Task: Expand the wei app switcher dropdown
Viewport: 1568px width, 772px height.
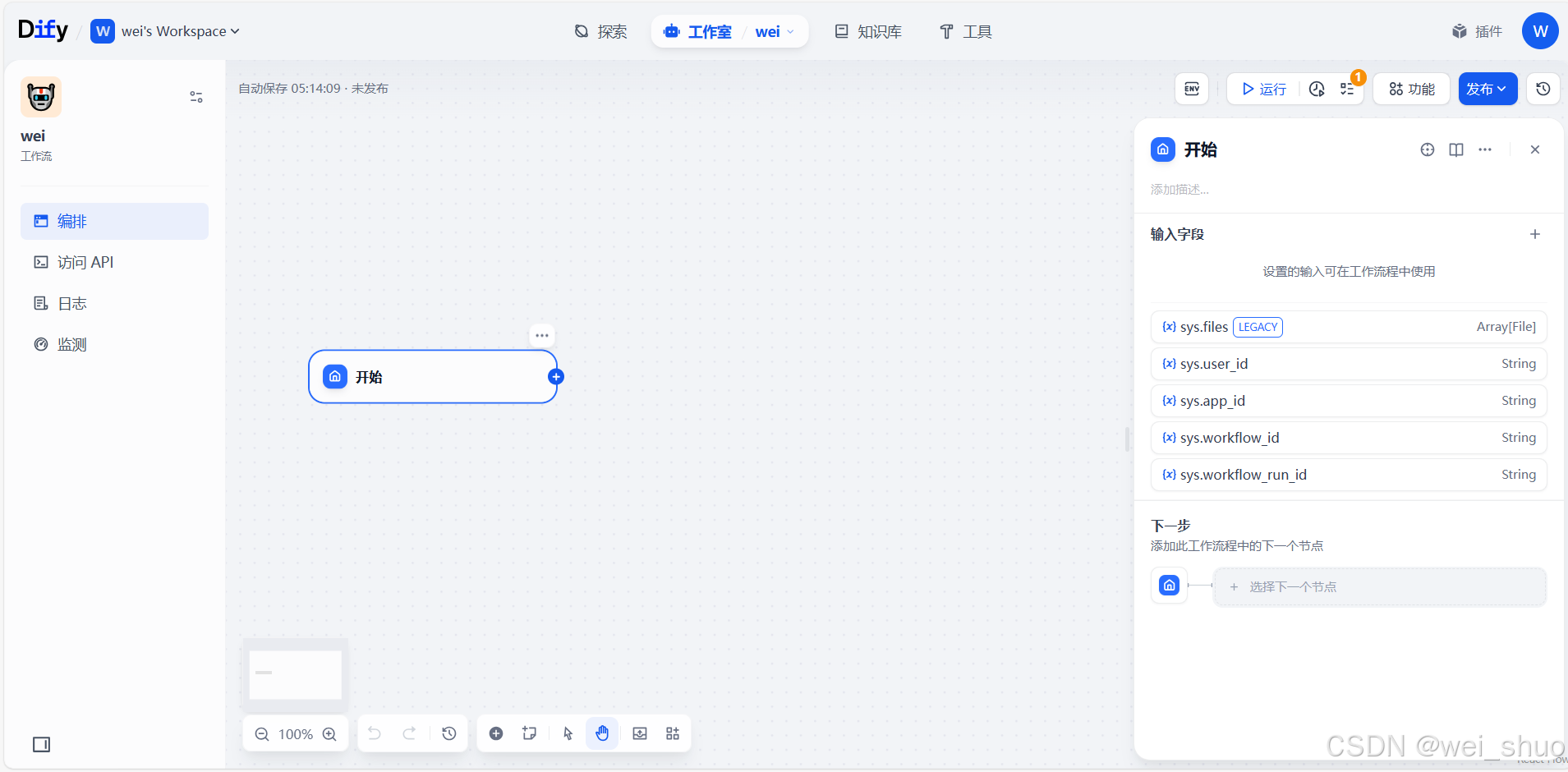Action: click(x=775, y=31)
